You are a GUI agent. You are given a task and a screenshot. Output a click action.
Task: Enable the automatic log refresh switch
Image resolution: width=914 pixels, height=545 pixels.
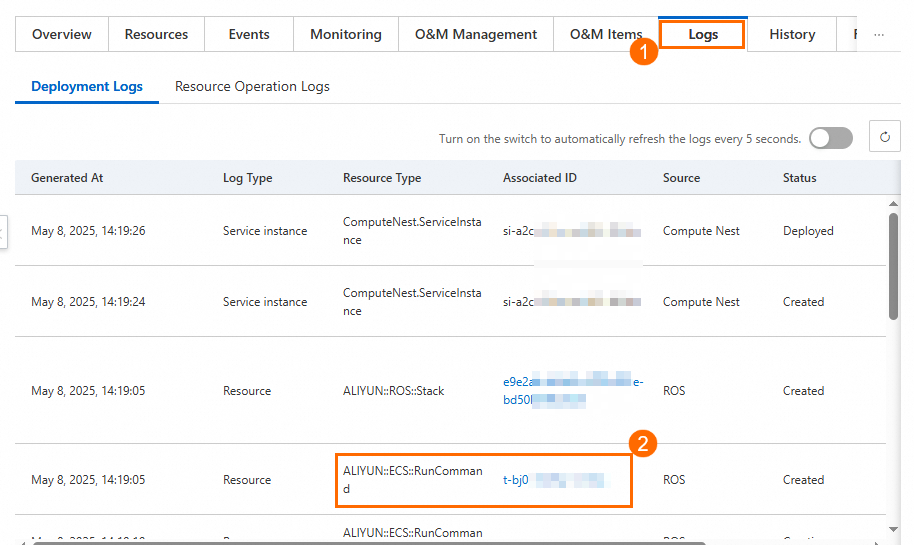(x=831, y=138)
